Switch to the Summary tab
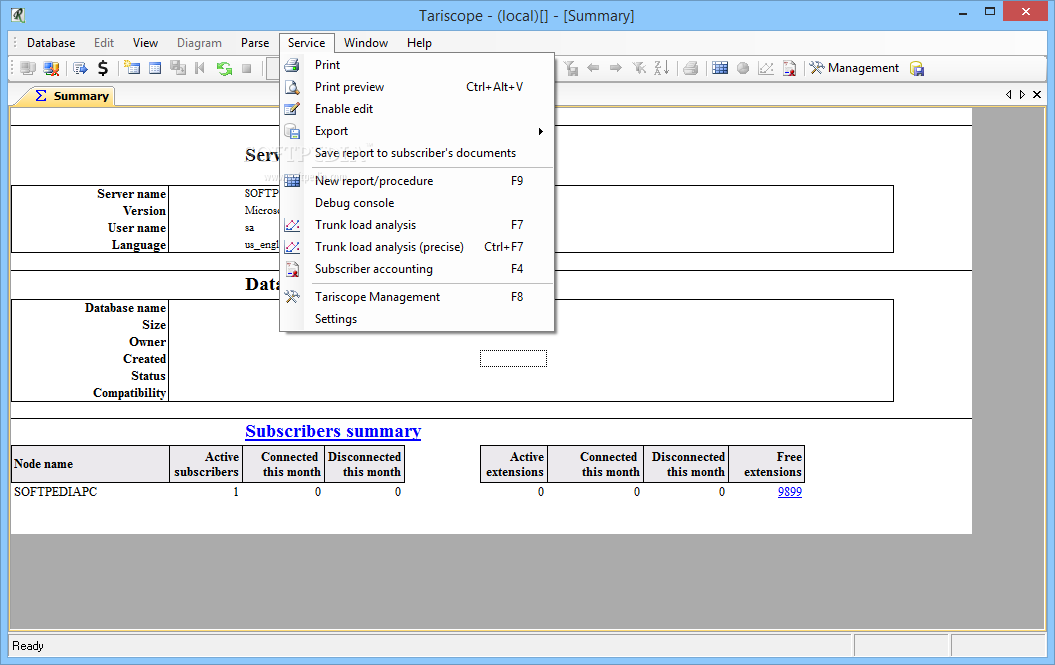 point(71,96)
